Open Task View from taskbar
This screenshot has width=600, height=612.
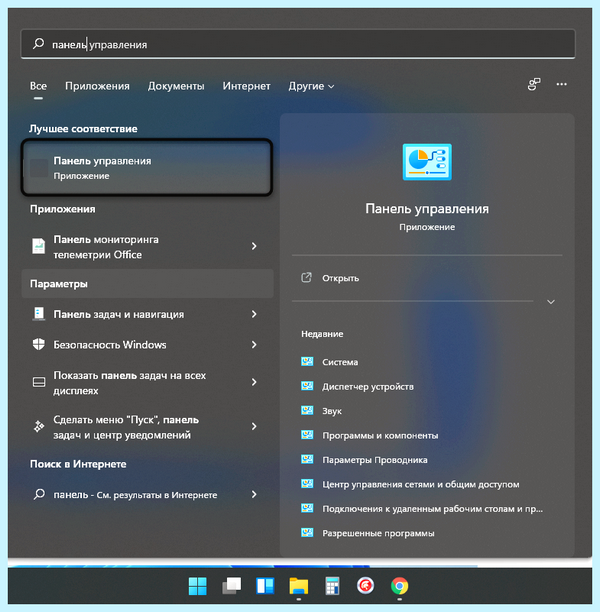(x=231, y=586)
